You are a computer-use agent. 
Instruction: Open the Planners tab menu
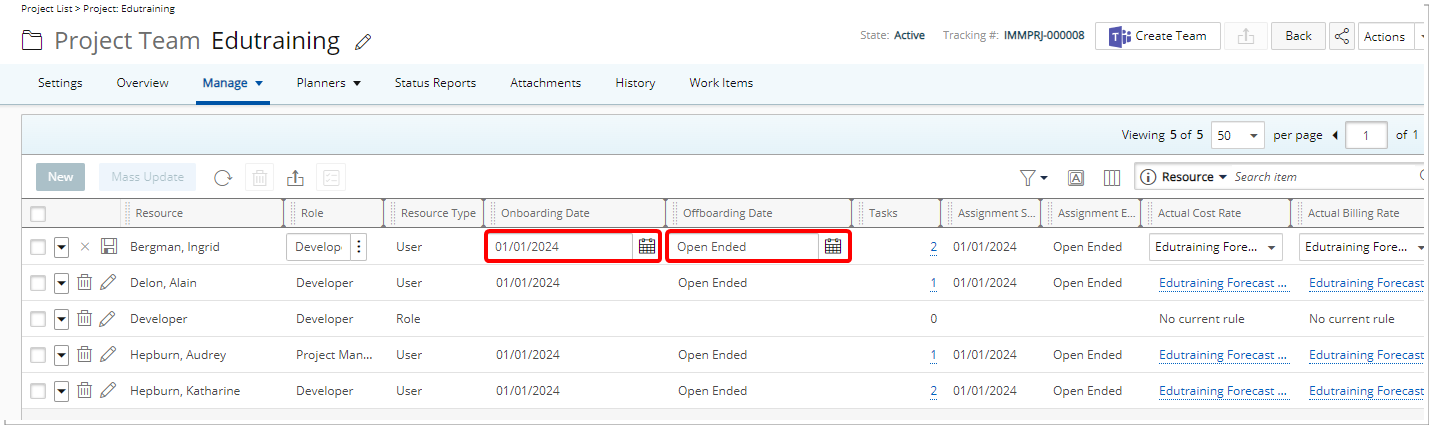coord(328,83)
